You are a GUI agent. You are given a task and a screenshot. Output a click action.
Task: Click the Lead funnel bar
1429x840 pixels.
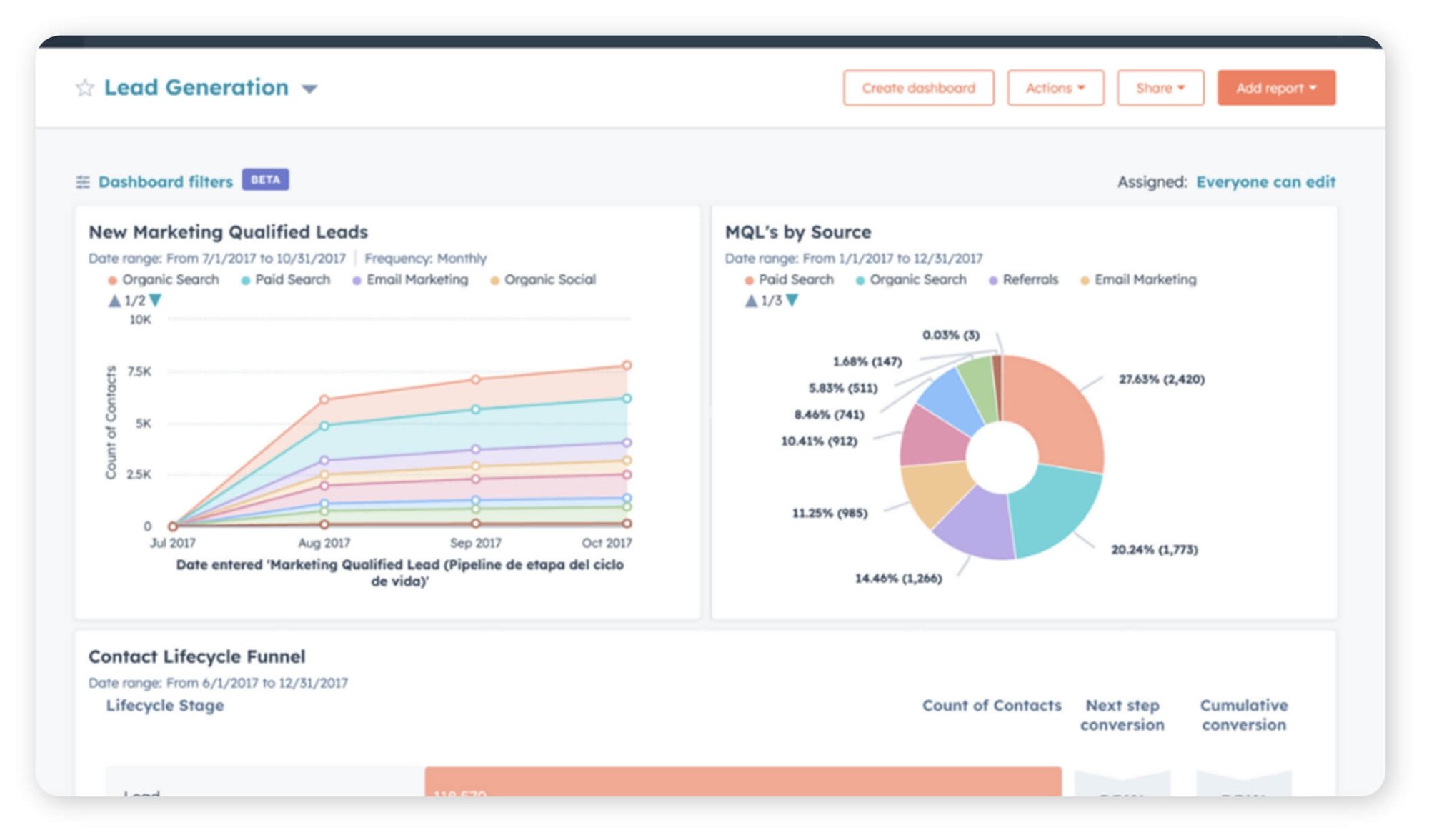tap(743, 782)
